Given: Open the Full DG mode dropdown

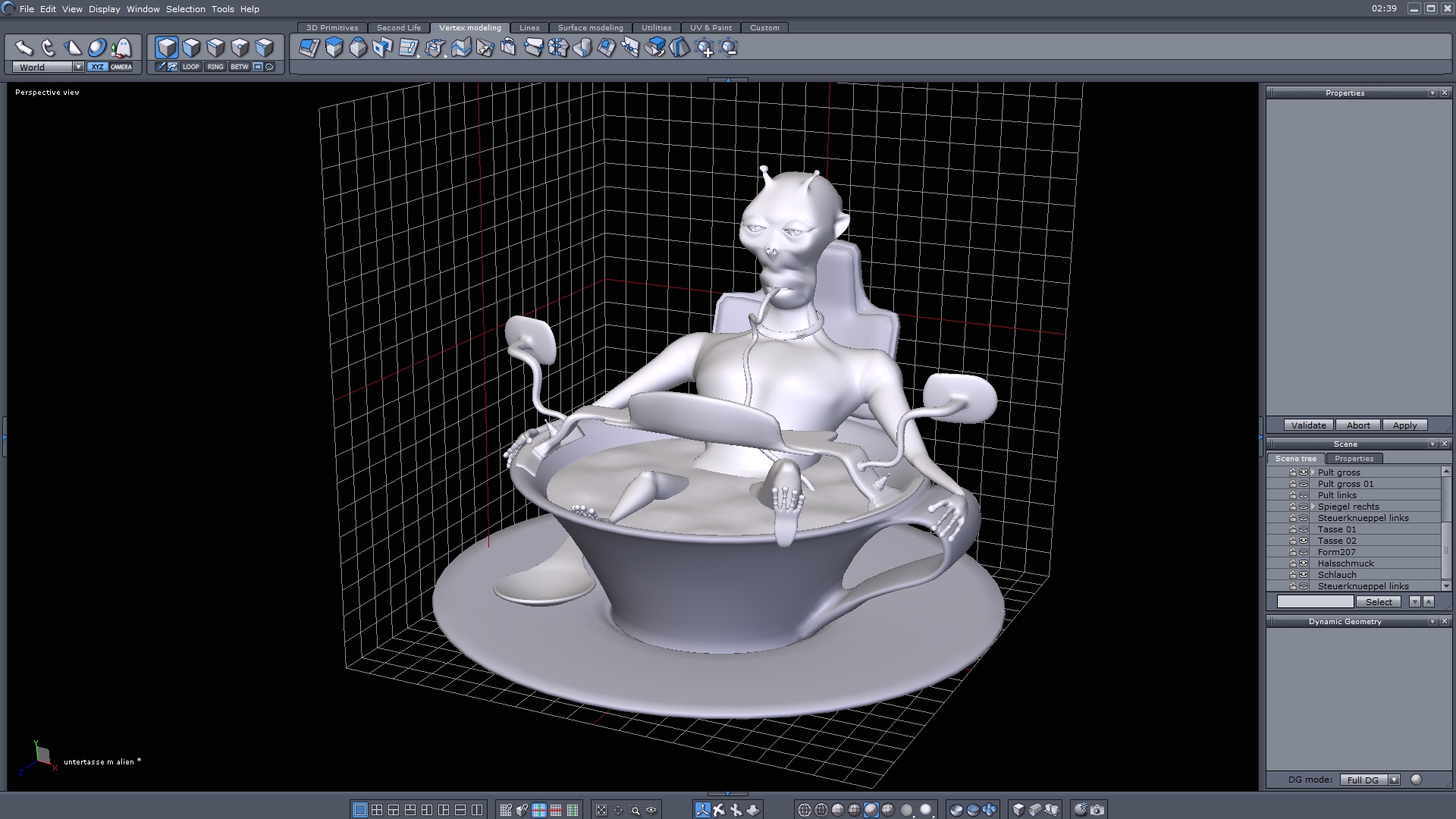Looking at the screenshot, I should 1394,780.
